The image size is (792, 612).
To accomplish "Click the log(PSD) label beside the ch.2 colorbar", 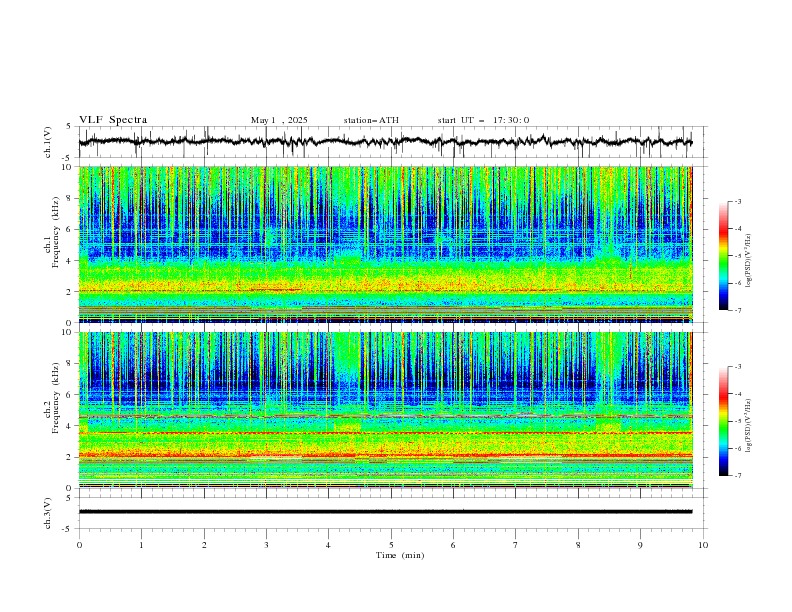I will (x=749, y=426).
